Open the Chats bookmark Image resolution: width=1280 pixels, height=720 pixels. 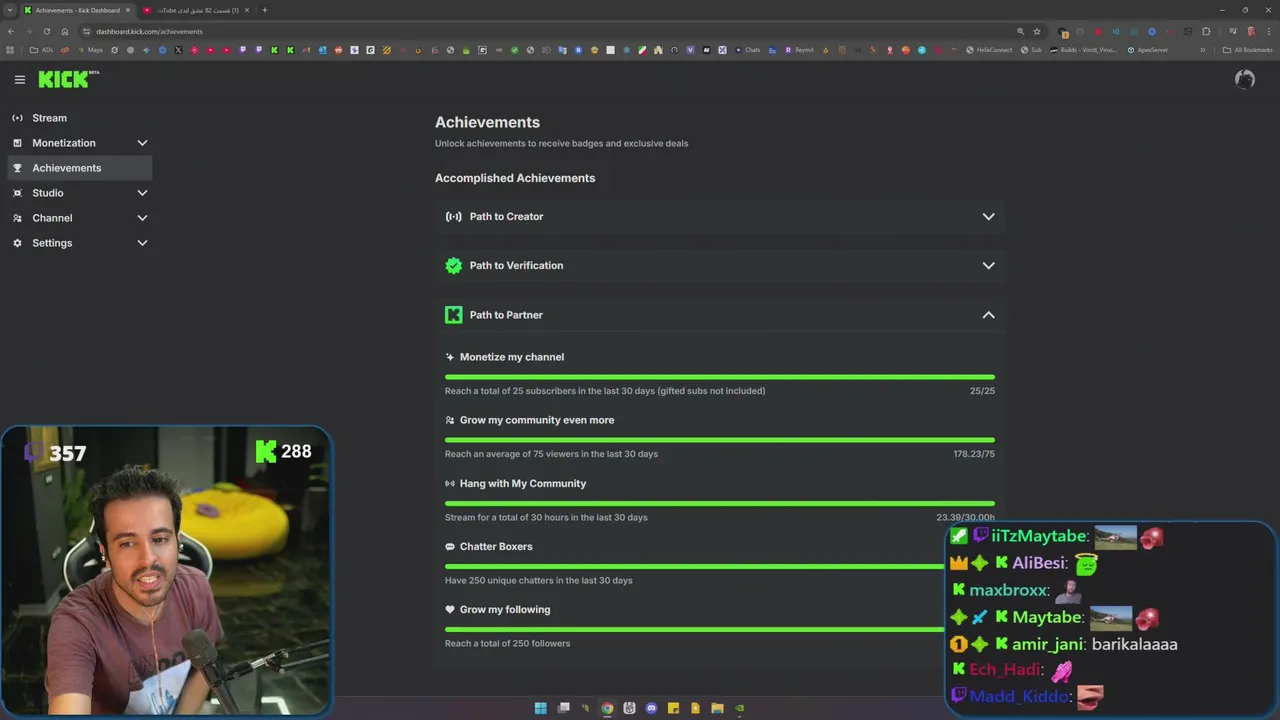pyautogui.click(x=748, y=50)
